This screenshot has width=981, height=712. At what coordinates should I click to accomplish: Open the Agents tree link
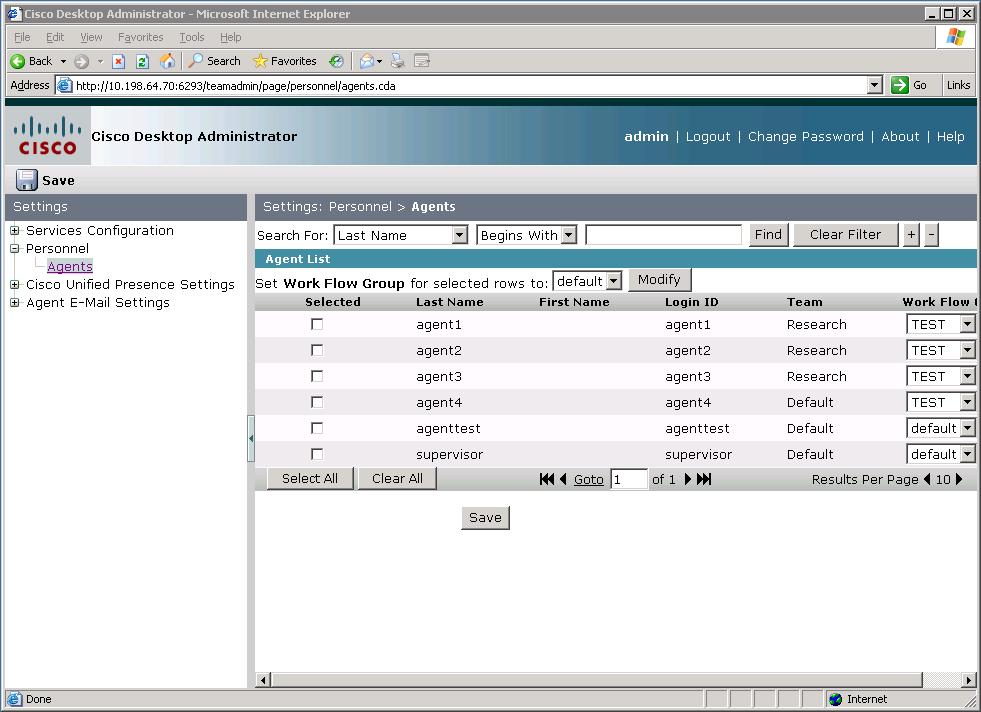click(x=70, y=267)
